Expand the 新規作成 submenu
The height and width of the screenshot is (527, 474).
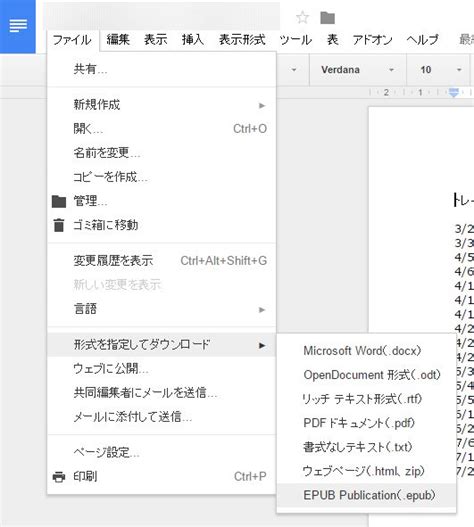pyautogui.click(x=162, y=105)
